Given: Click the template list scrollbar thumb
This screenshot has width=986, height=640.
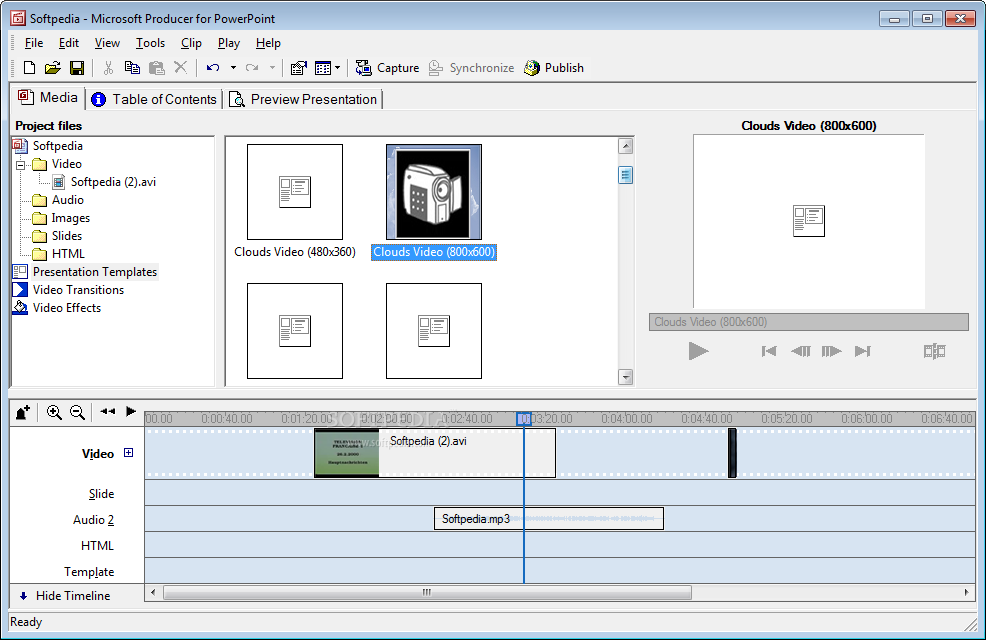Looking at the screenshot, I should [x=625, y=175].
